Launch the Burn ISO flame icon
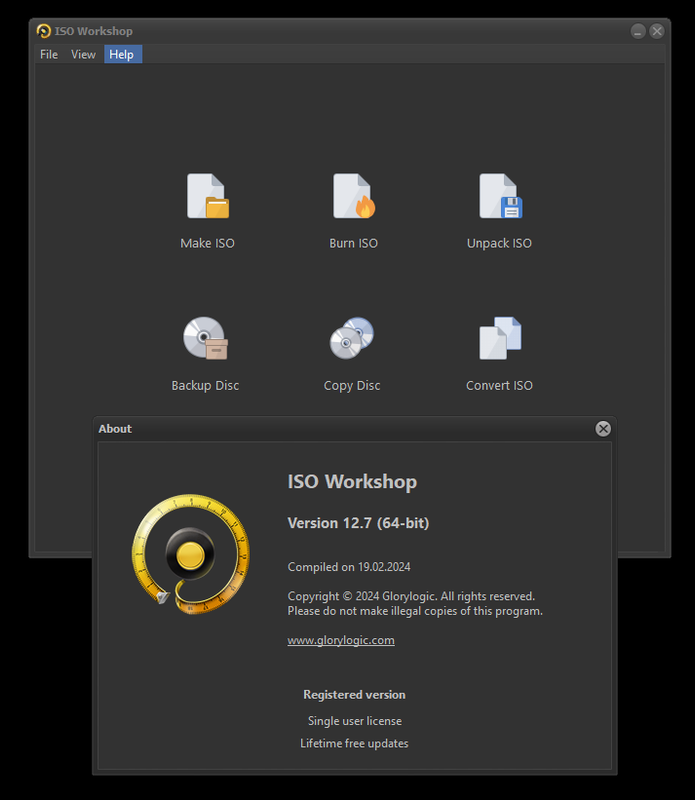The width and height of the screenshot is (695, 800). 354,196
